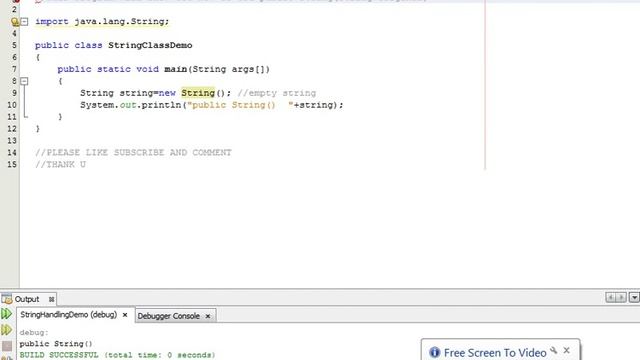This screenshot has width=640, height=360.
Task: Click '//PLEASE LIKE SUBSCRIBE AND COMMENT' comment
Action: click(133, 153)
